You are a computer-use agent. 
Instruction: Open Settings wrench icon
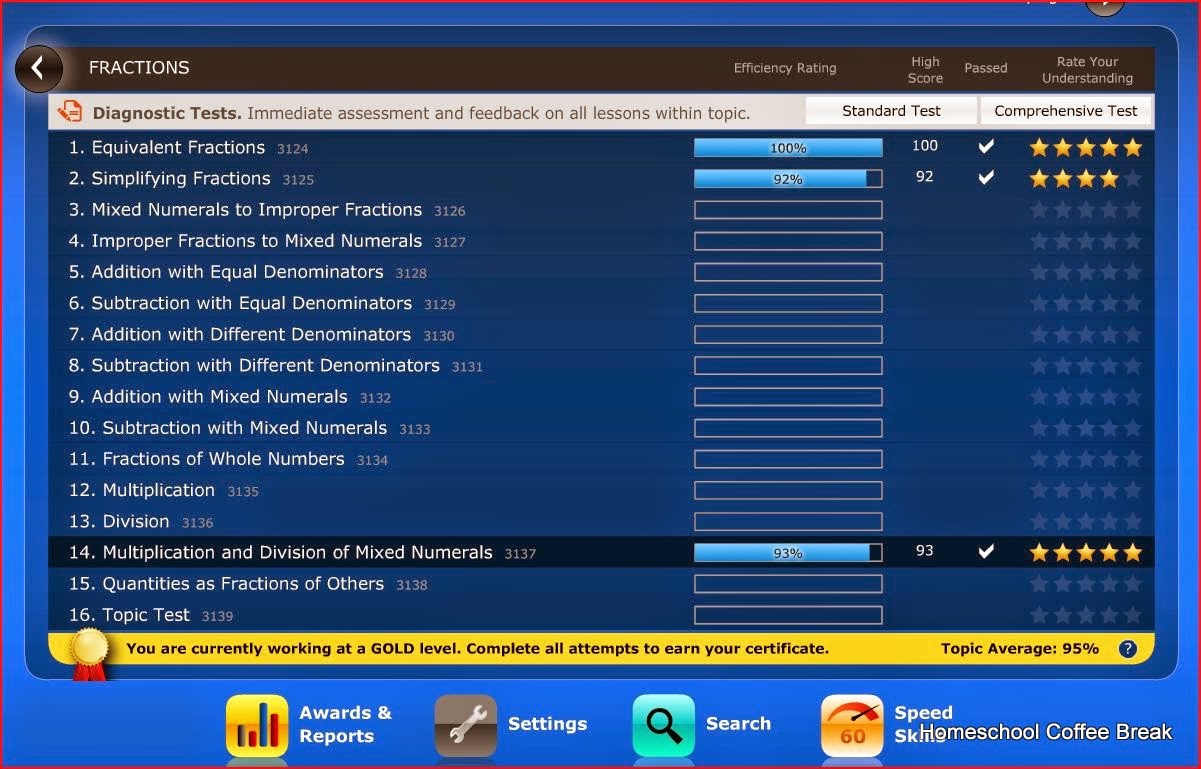tap(465, 725)
